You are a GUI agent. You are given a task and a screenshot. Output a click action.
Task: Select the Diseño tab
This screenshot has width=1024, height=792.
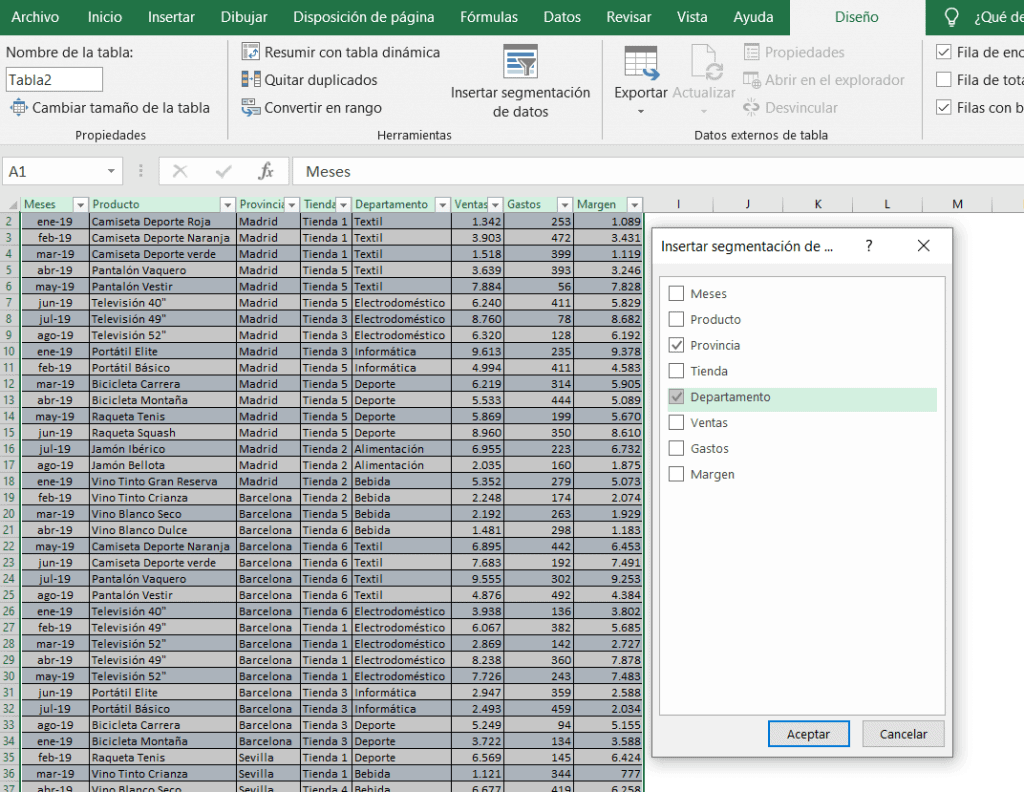(856, 17)
